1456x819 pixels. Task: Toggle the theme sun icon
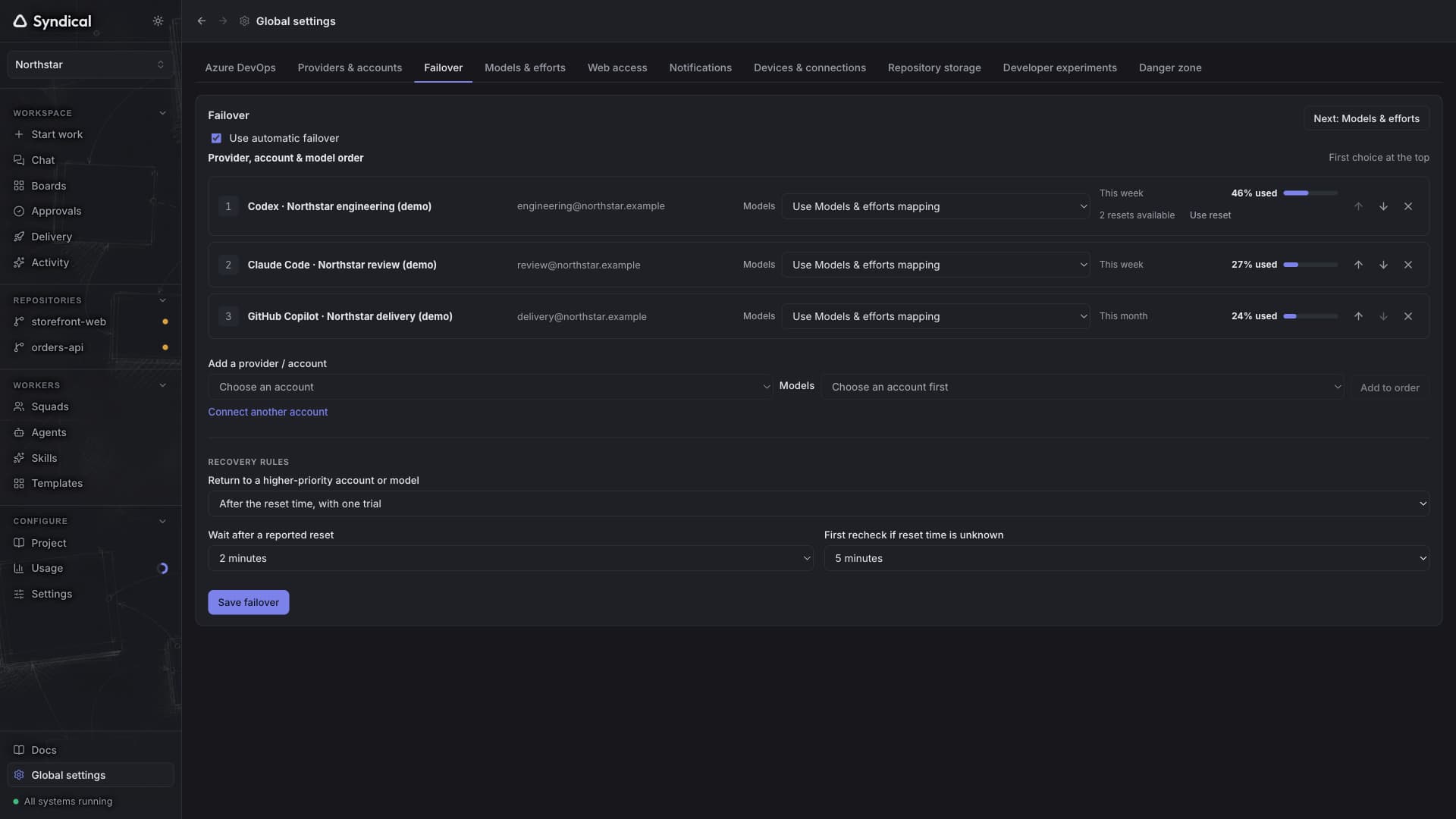(158, 21)
